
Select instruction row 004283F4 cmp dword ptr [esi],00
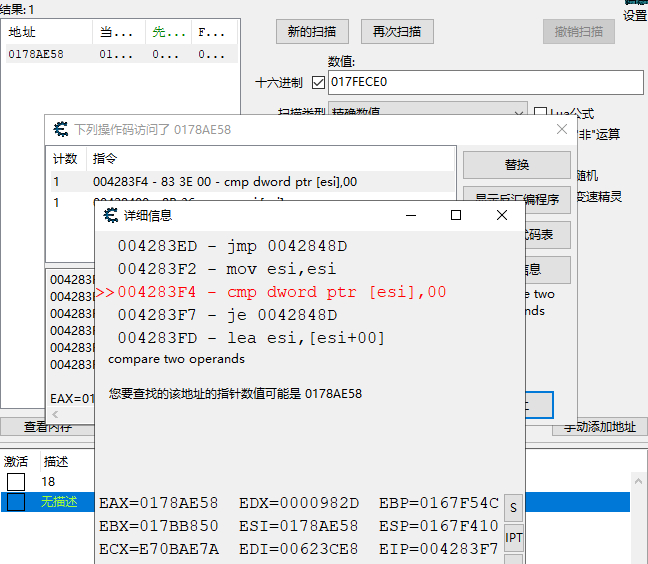click(x=252, y=182)
